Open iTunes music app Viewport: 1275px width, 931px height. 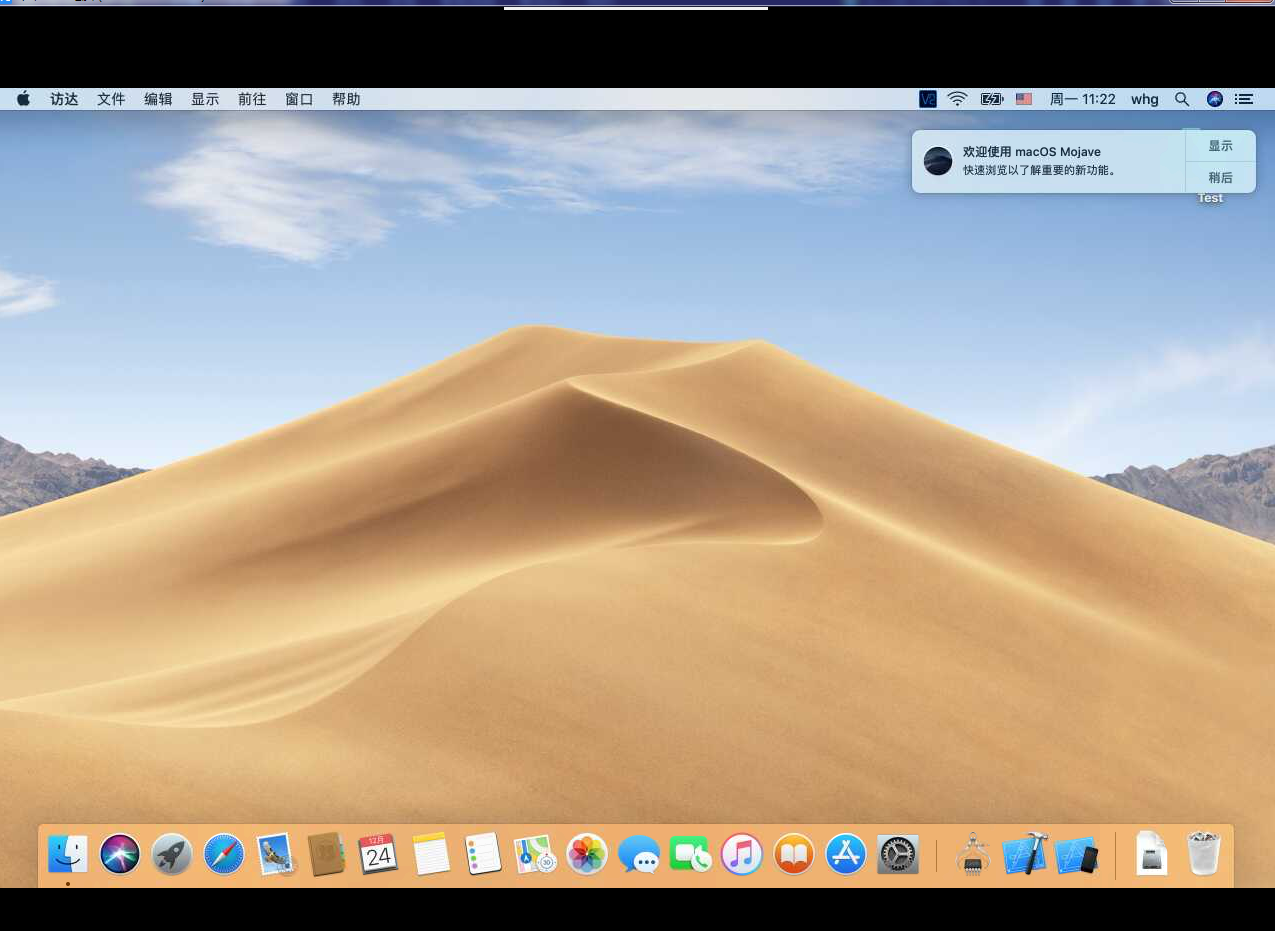click(x=742, y=854)
